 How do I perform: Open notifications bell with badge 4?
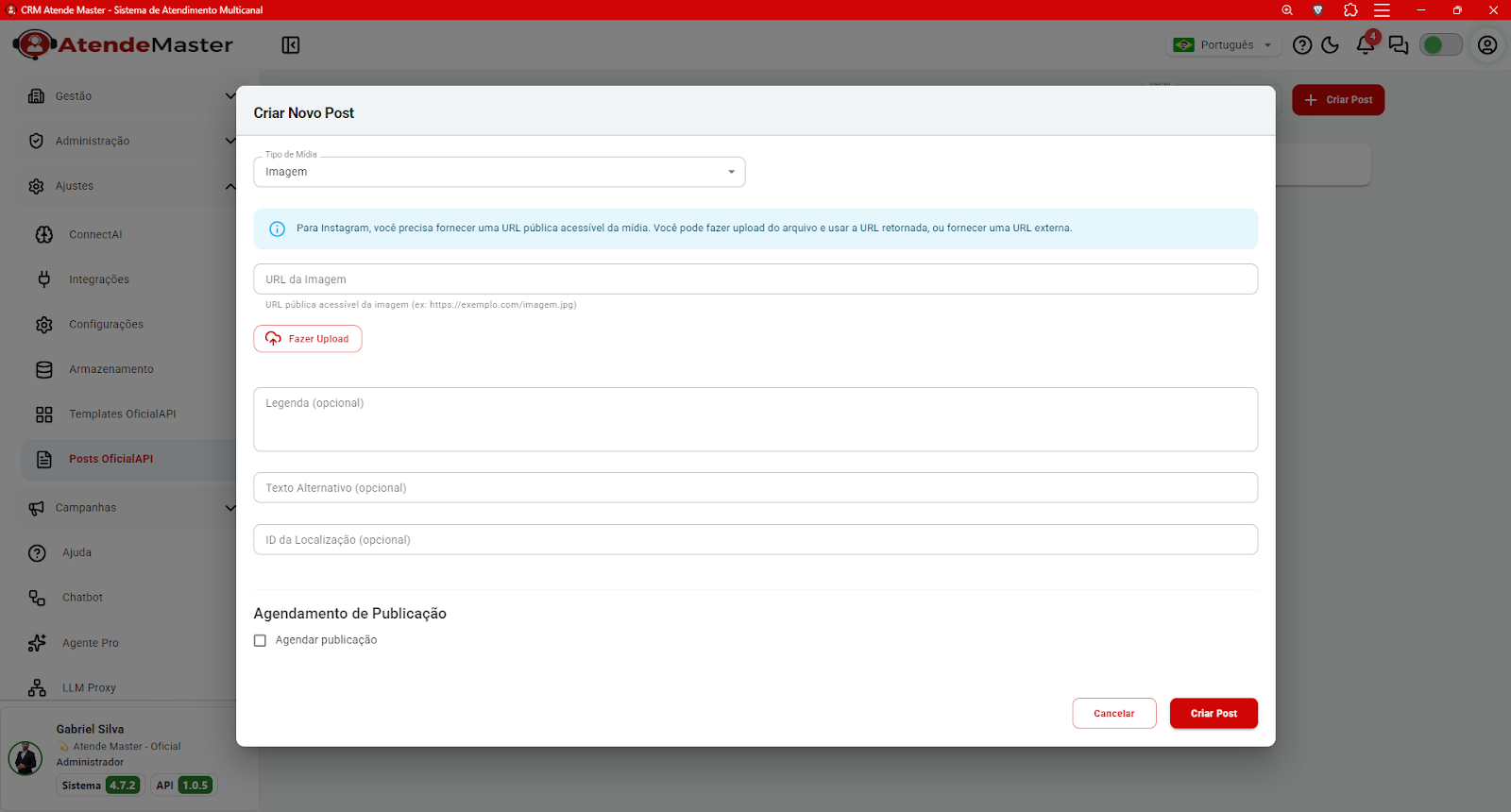tap(1366, 44)
